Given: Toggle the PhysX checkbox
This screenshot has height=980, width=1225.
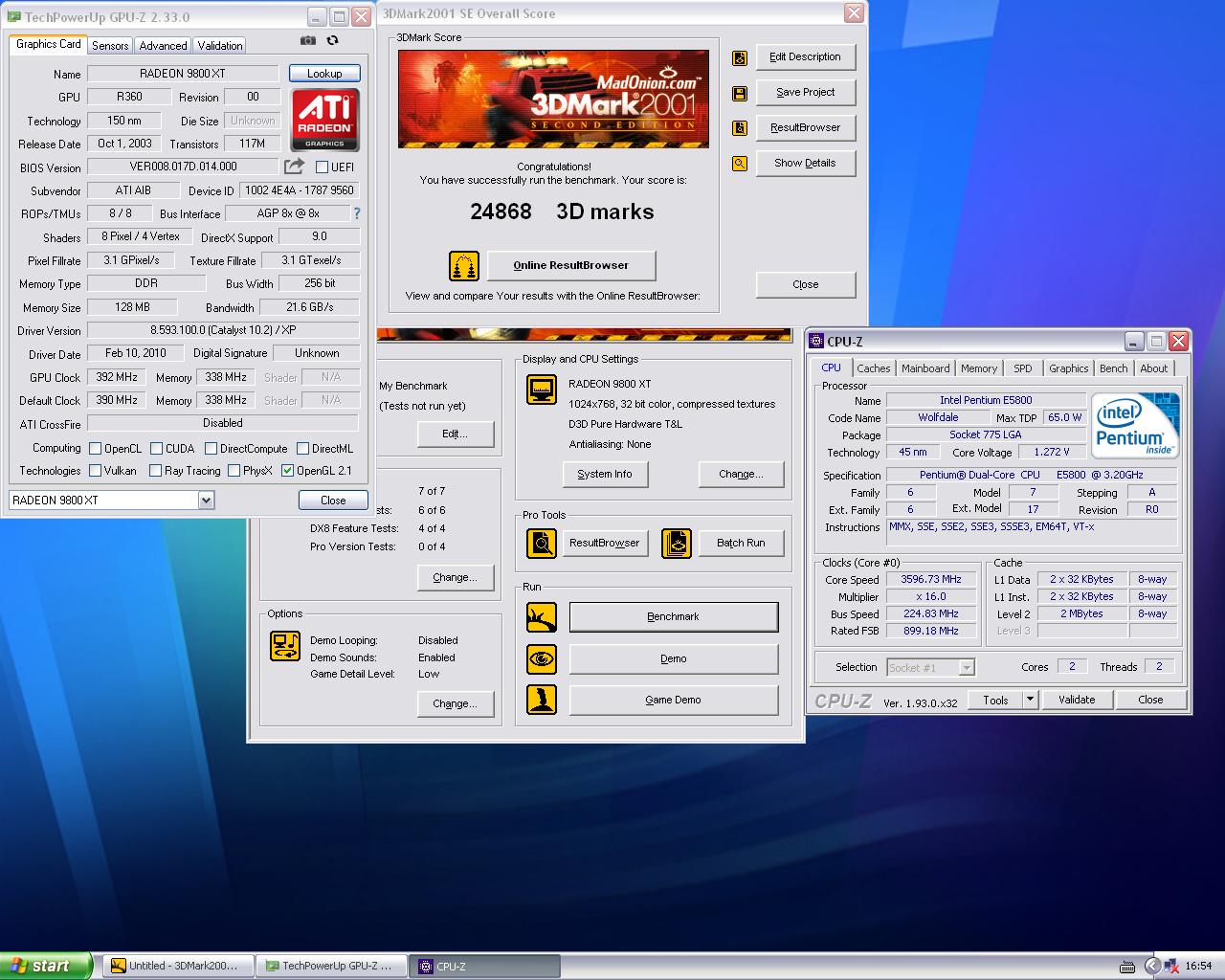Looking at the screenshot, I should coord(234,471).
